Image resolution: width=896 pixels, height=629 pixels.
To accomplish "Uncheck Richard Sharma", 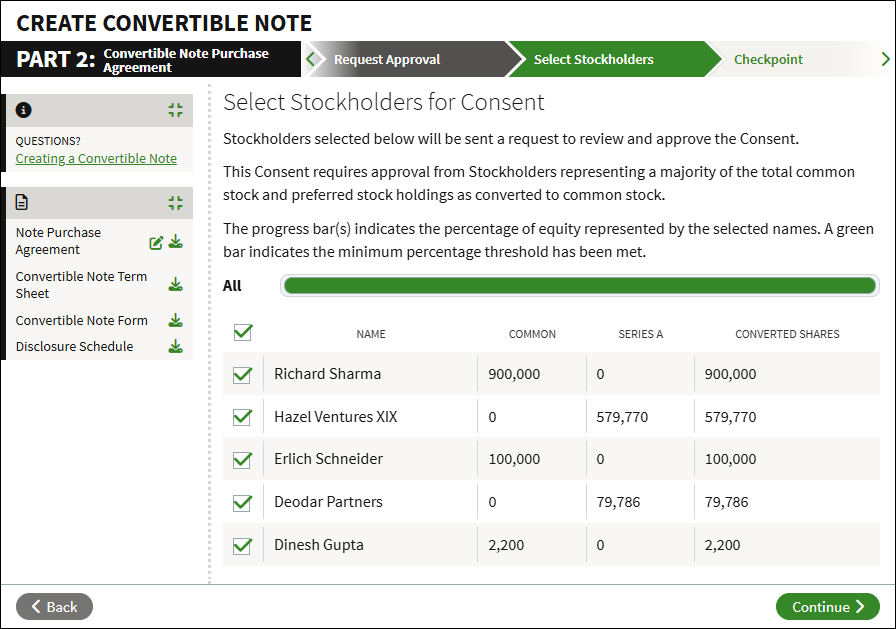I will click(x=242, y=374).
